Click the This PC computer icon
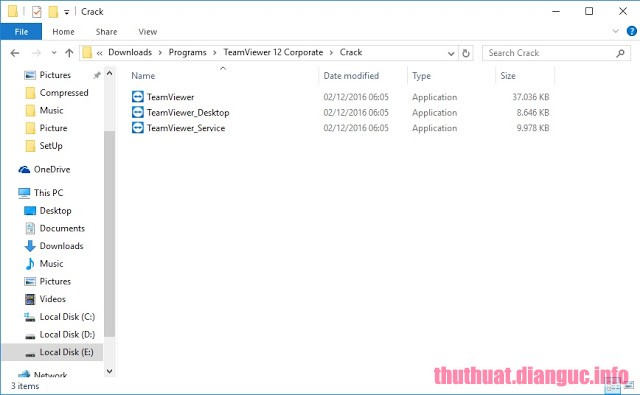 [x=24, y=193]
